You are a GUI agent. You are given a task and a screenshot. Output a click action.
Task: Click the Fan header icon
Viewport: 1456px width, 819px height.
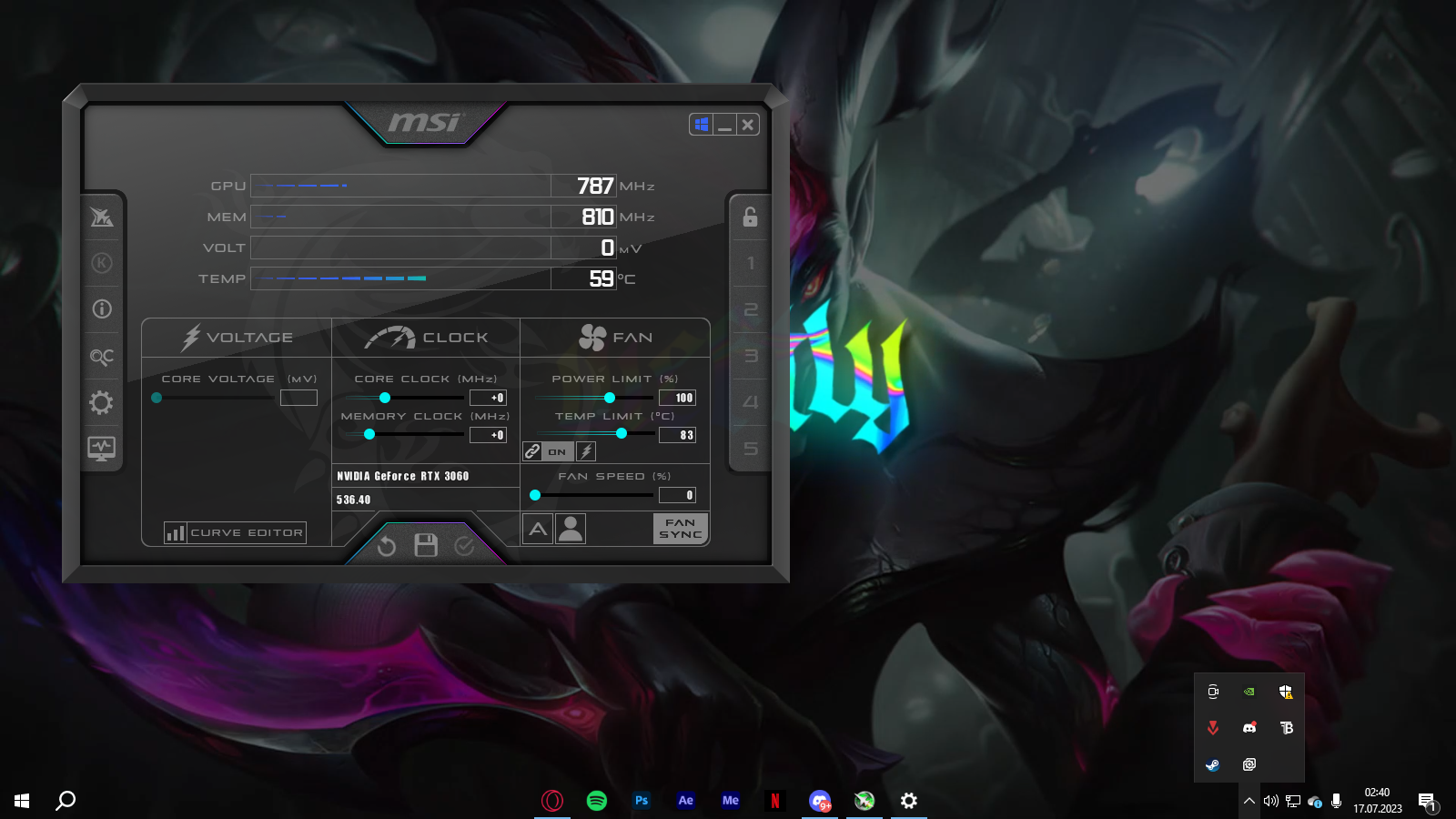pos(592,338)
